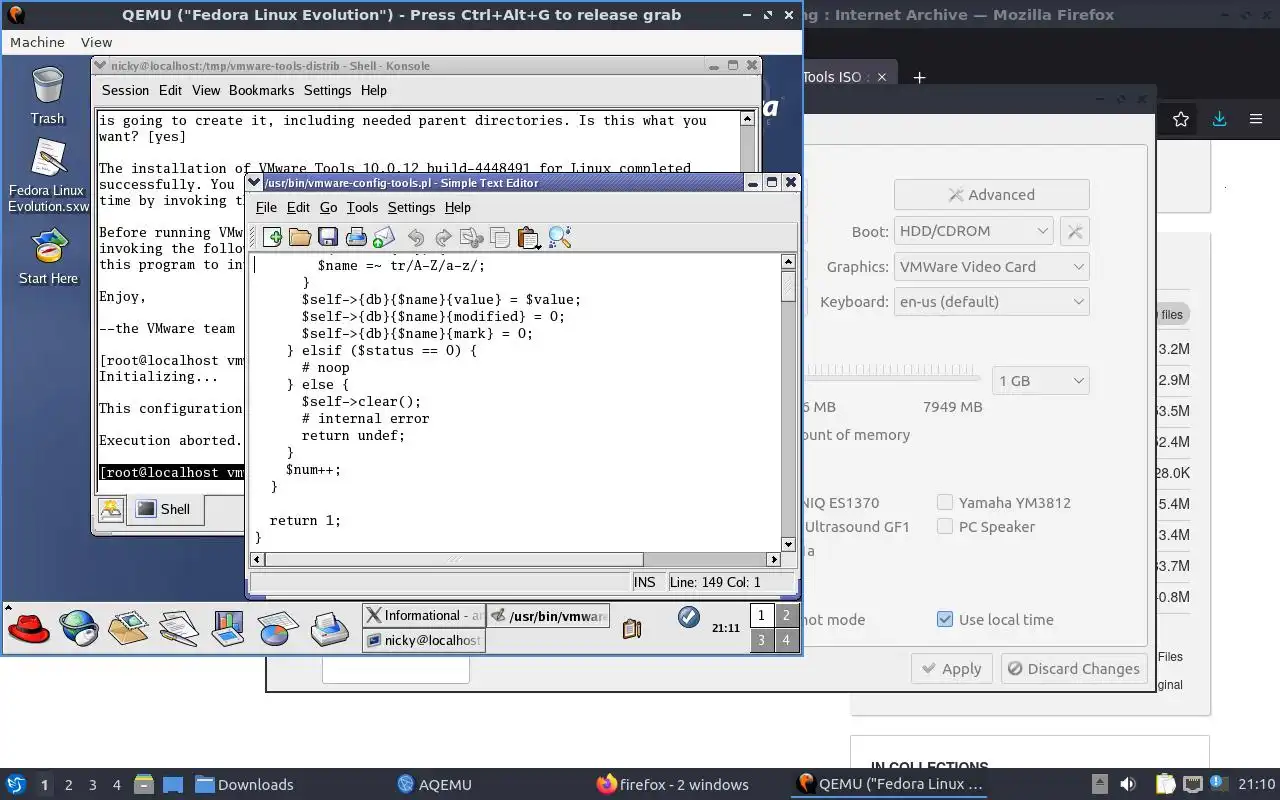
Task: Open a new Firefox tab with plus button
Action: 919,77
